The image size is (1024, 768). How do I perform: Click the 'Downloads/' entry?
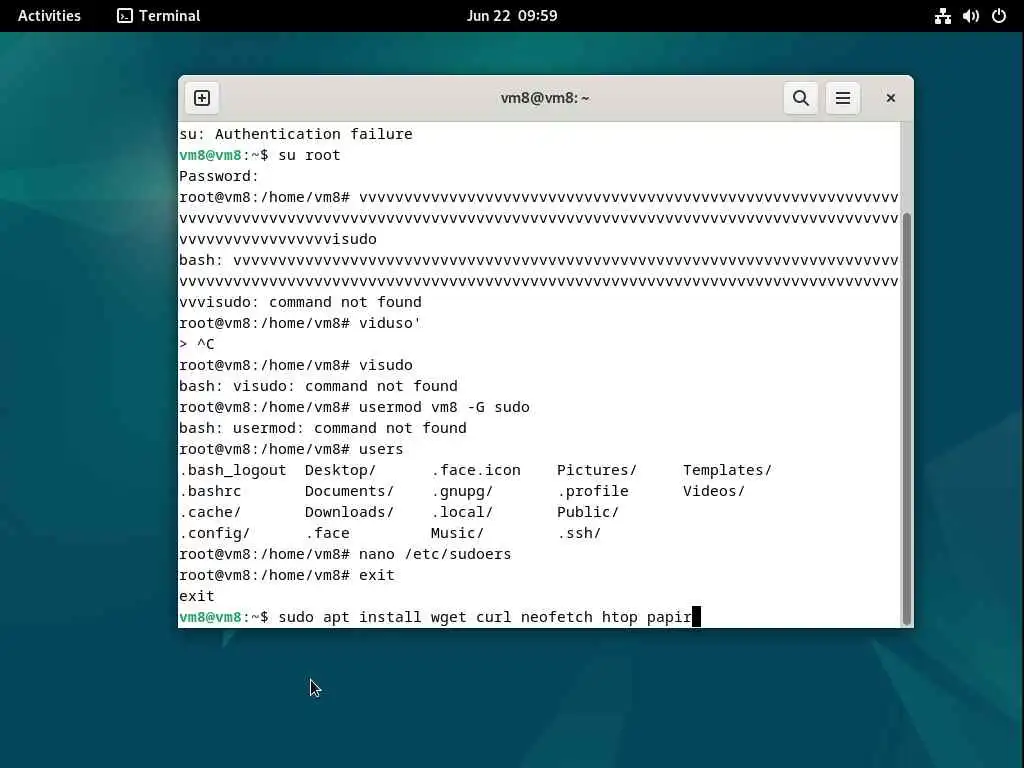pos(349,512)
